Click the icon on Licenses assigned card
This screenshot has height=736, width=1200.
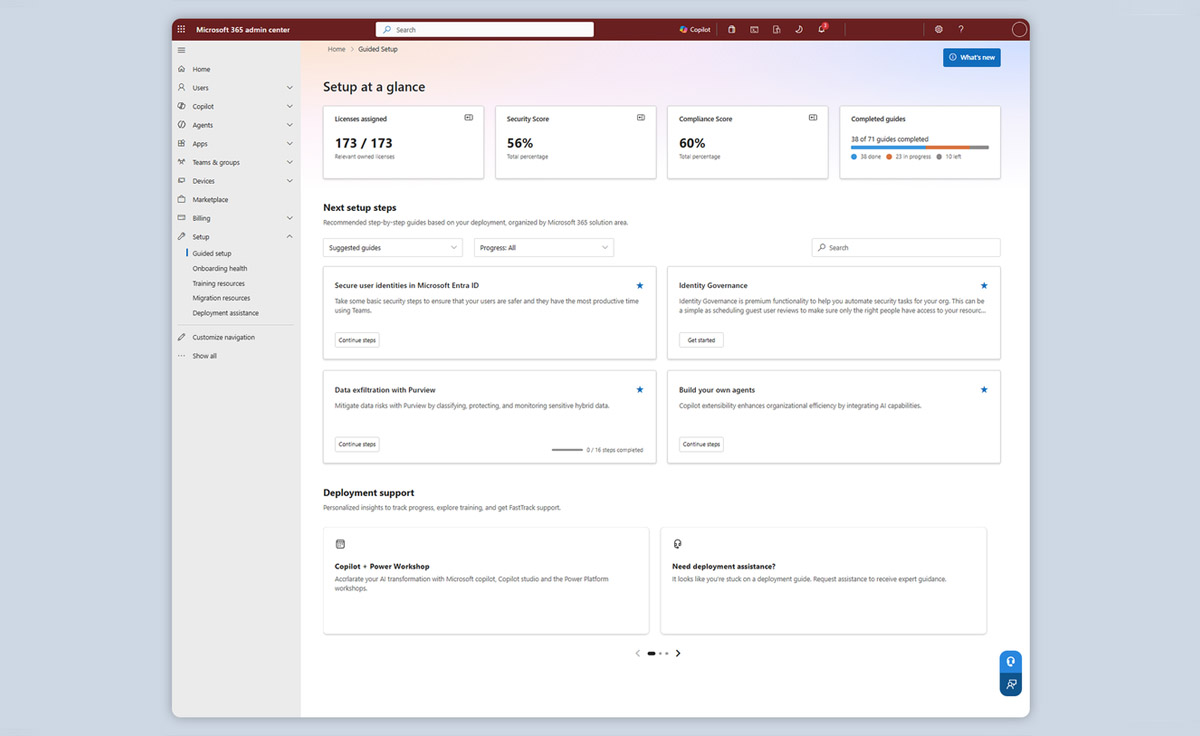[x=468, y=118]
